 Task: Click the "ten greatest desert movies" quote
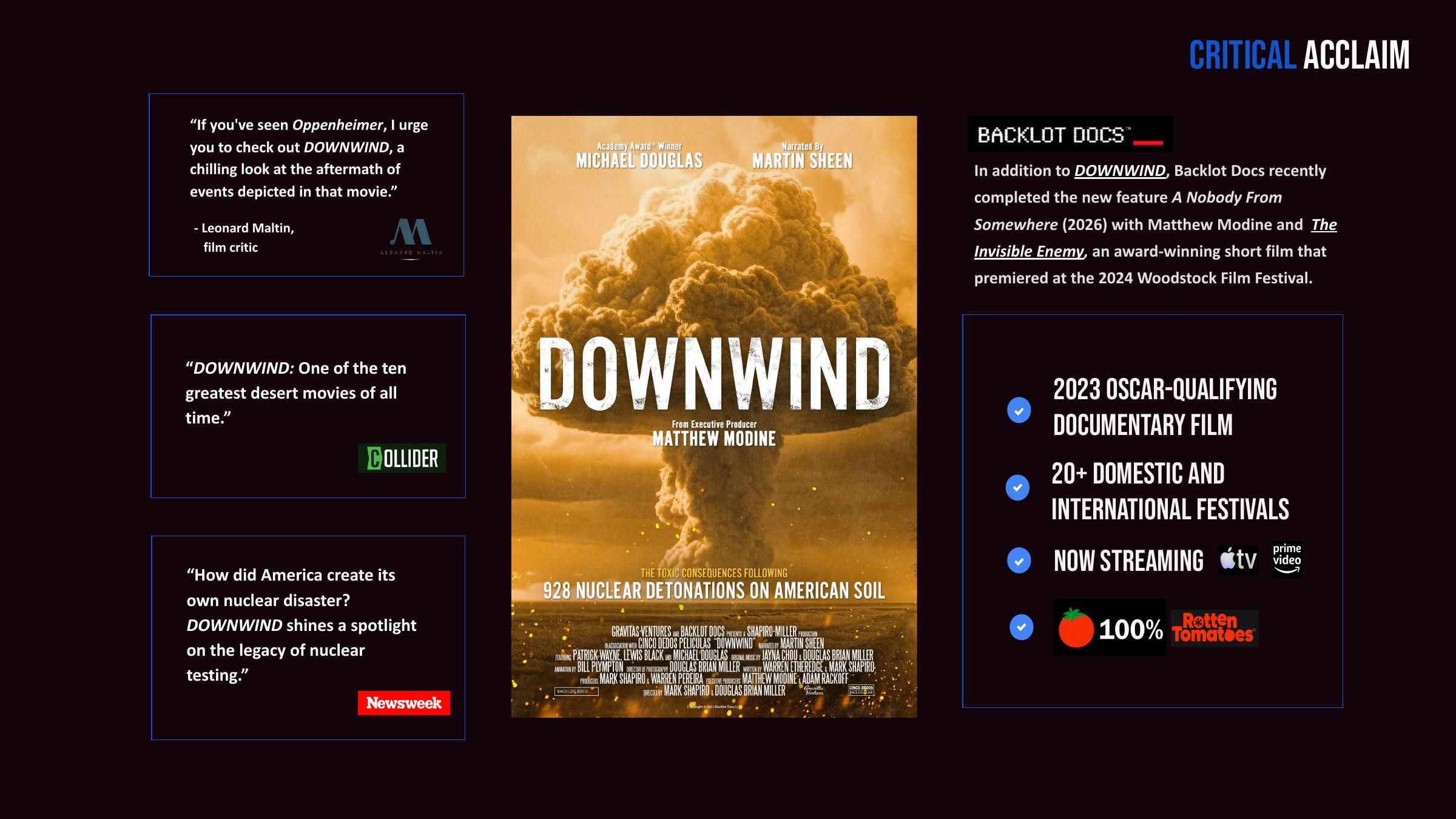coord(295,393)
